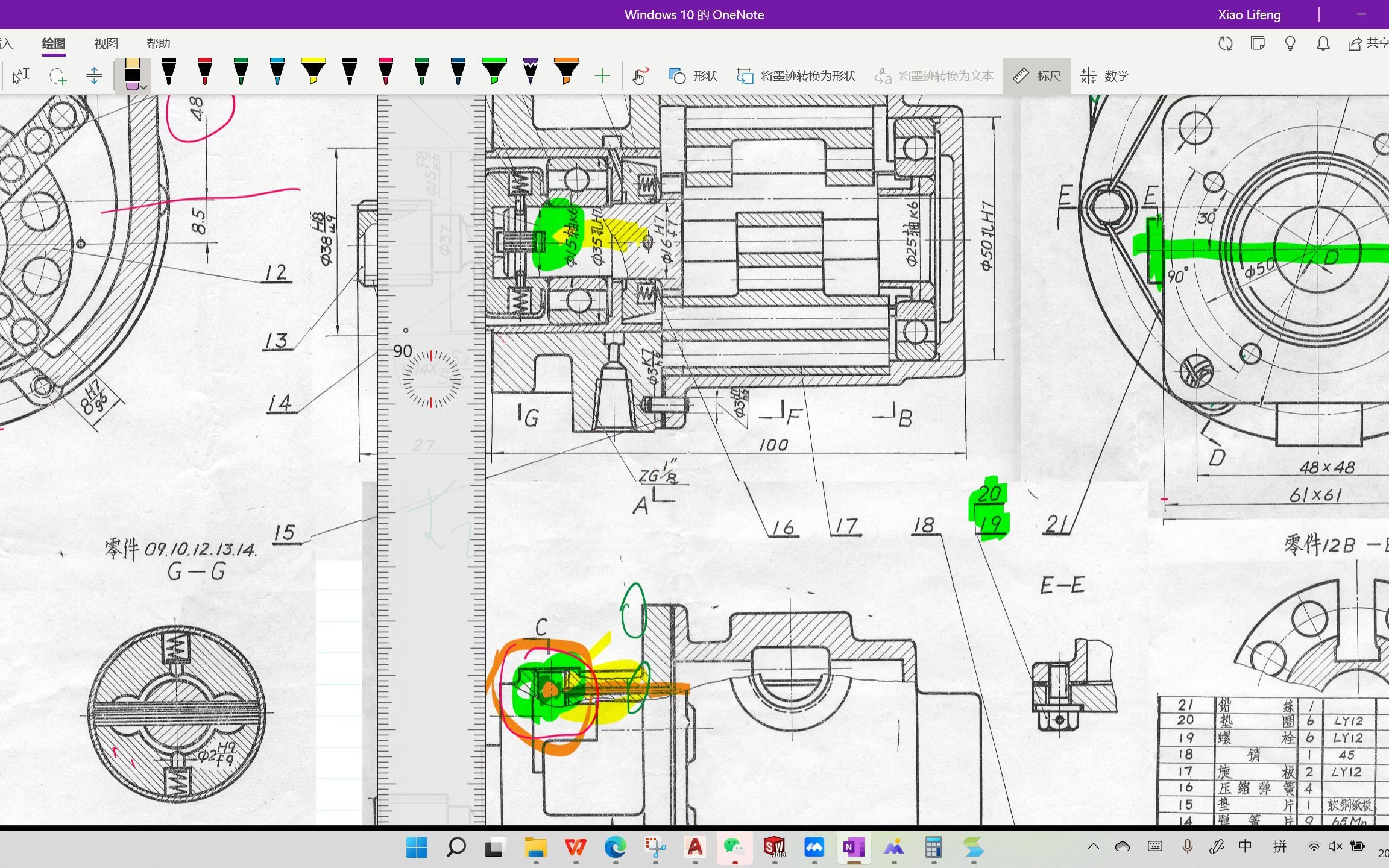
Task: Open WPS Office from taskbar
Action: tap(575, 848)
